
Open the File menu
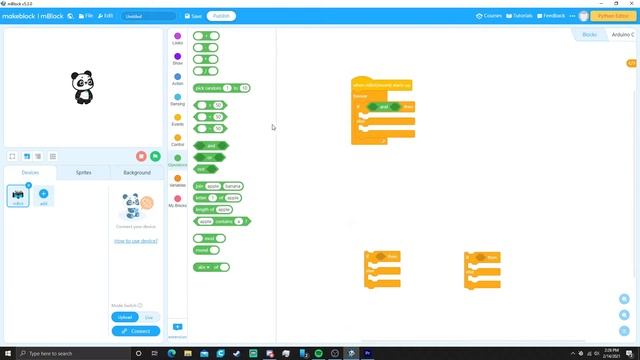coord(86,16)
